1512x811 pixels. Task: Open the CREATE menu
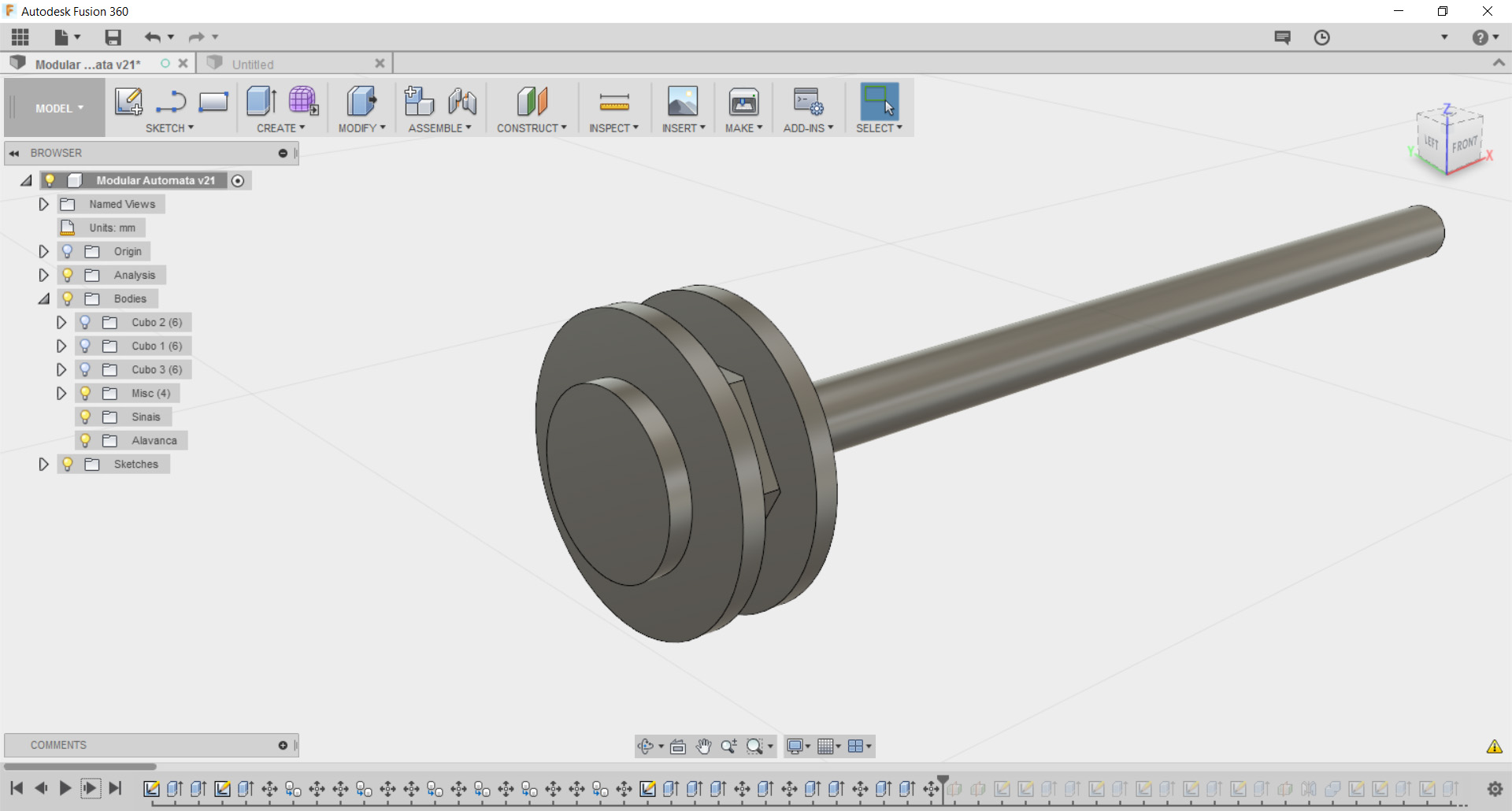(x=280, y=128)
